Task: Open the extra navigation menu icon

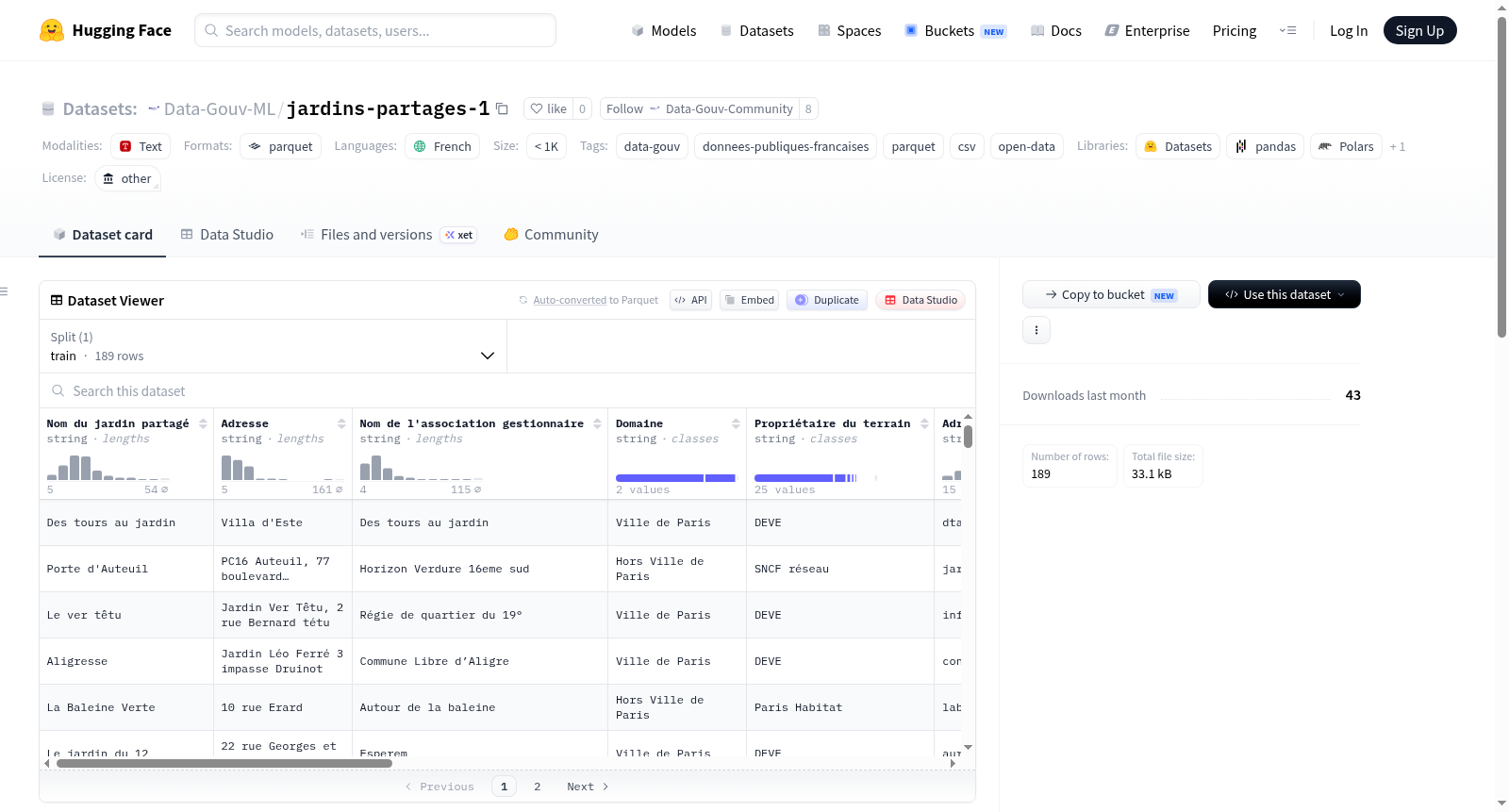Action: pyautogui.click(x=1287, y=30)
